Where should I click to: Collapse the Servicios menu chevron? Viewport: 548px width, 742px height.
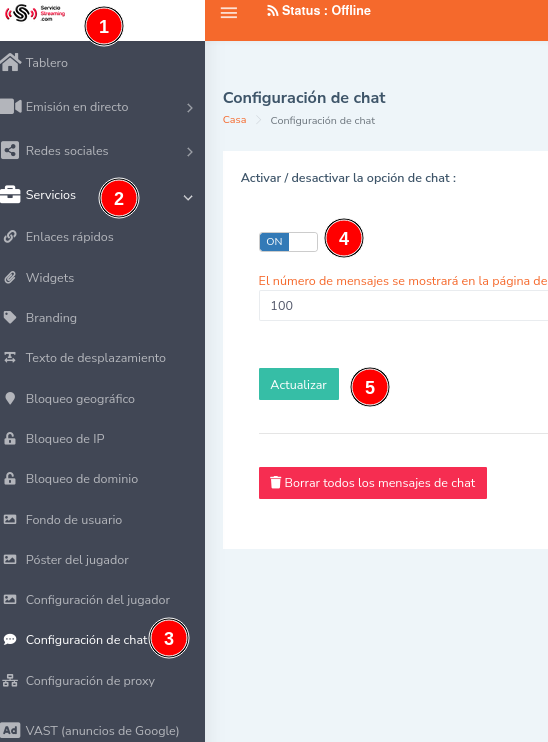tap(188, 198)
